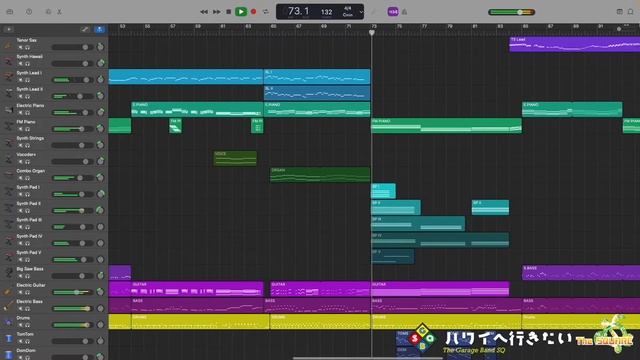Click the horizontal scrollbar at the bottom
This screenshot has height=360, width=640.
coord(368,358)
